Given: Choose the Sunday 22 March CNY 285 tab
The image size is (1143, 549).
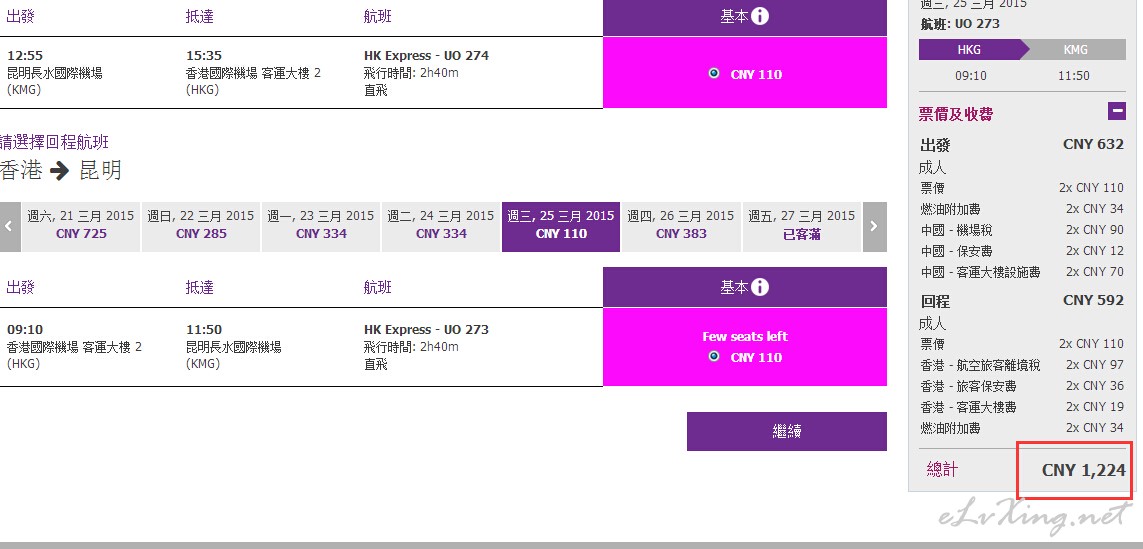Looking at the screenshot, I should pos(201,227).
